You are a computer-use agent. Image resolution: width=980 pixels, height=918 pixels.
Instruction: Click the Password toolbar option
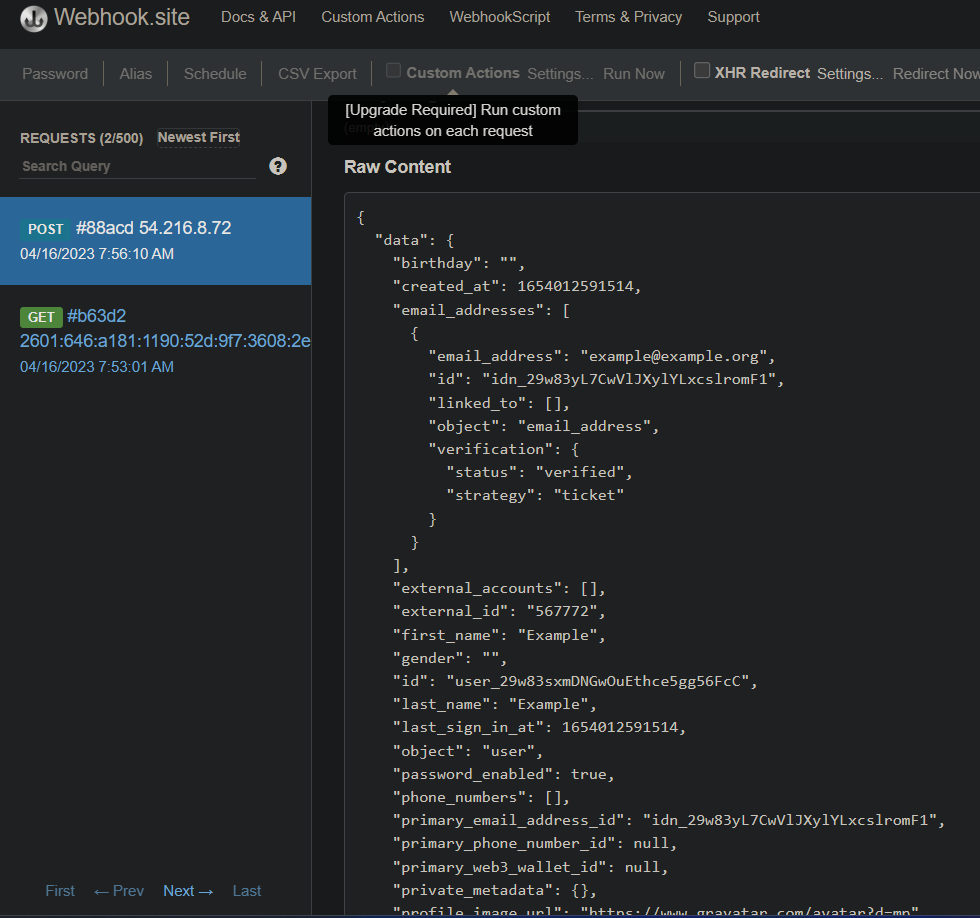pos(55,74)
